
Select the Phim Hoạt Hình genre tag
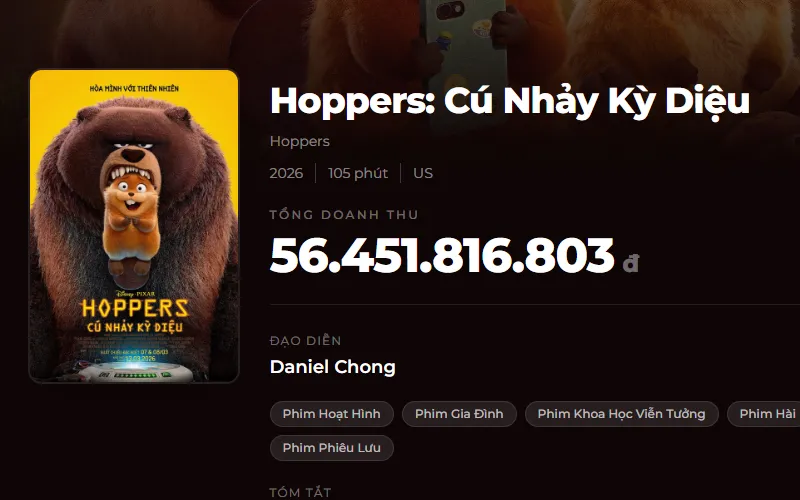point(332,414)
